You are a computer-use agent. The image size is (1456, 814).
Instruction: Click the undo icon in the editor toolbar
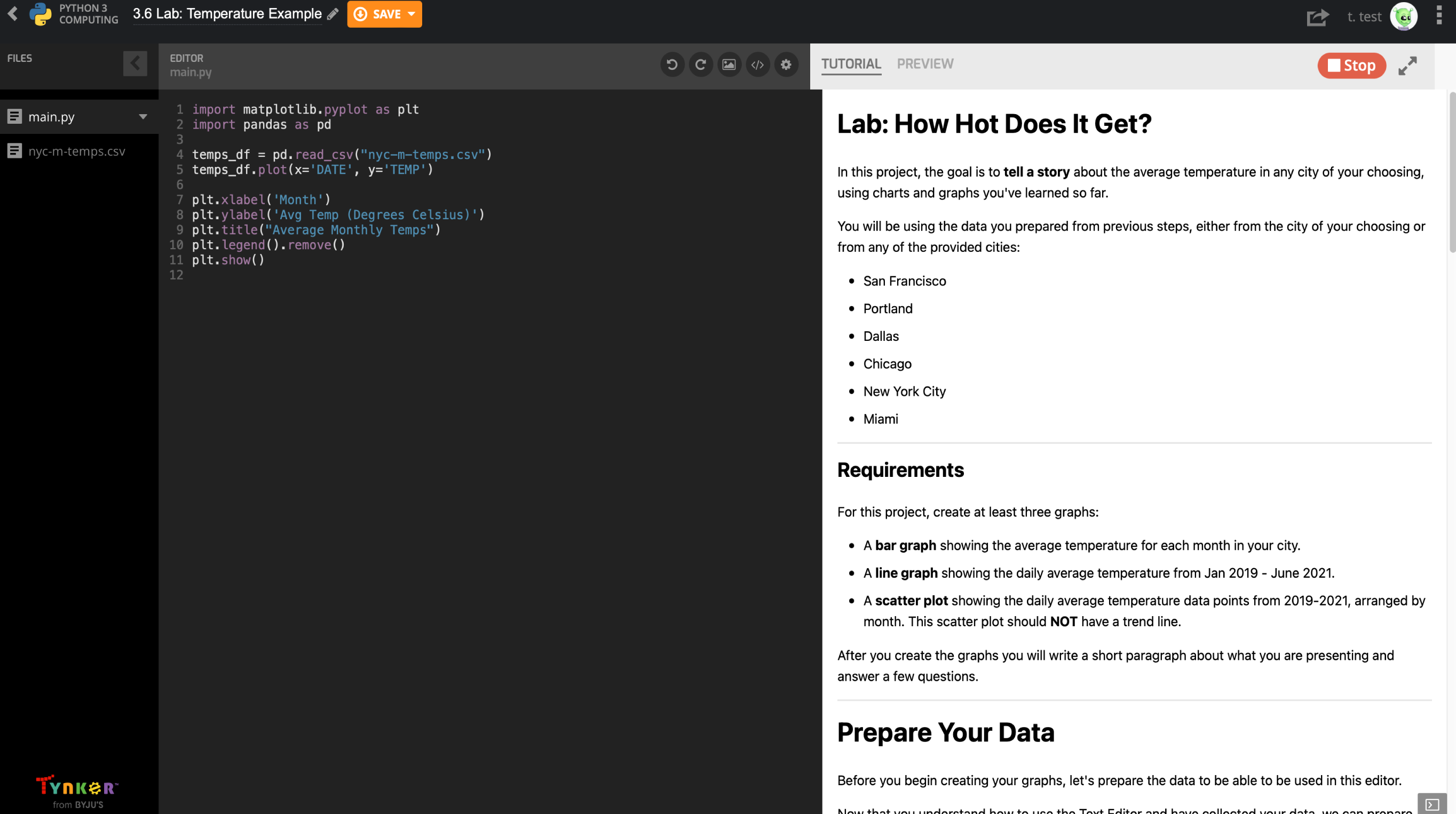pyautogui.click(x=672, y=65)
